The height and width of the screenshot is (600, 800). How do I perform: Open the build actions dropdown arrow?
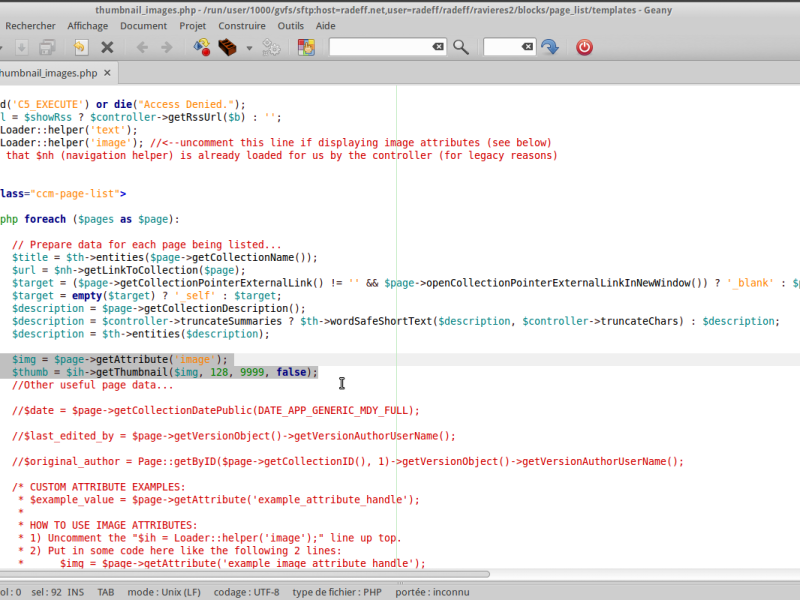(x=249, y=48)
